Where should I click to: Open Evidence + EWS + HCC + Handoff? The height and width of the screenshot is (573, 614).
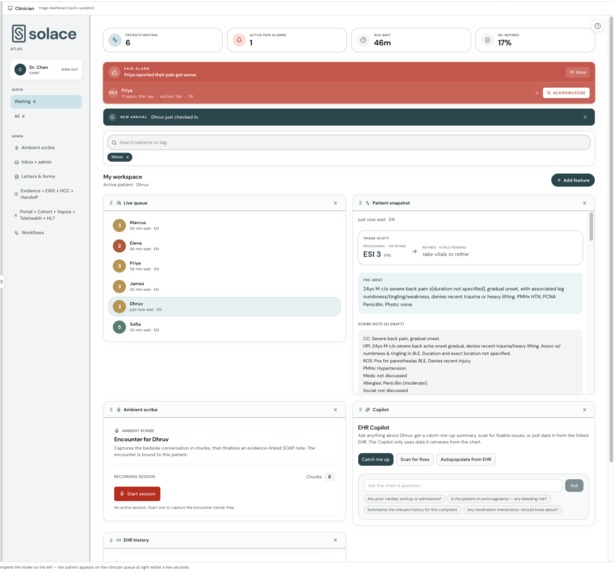[44, 194]
